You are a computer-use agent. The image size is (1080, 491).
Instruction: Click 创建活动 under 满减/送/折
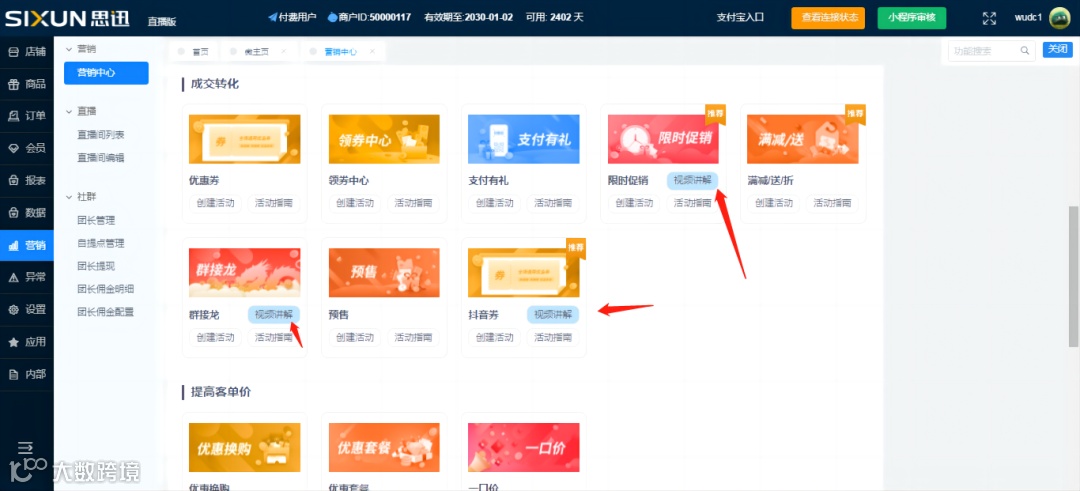pos(773,203)
